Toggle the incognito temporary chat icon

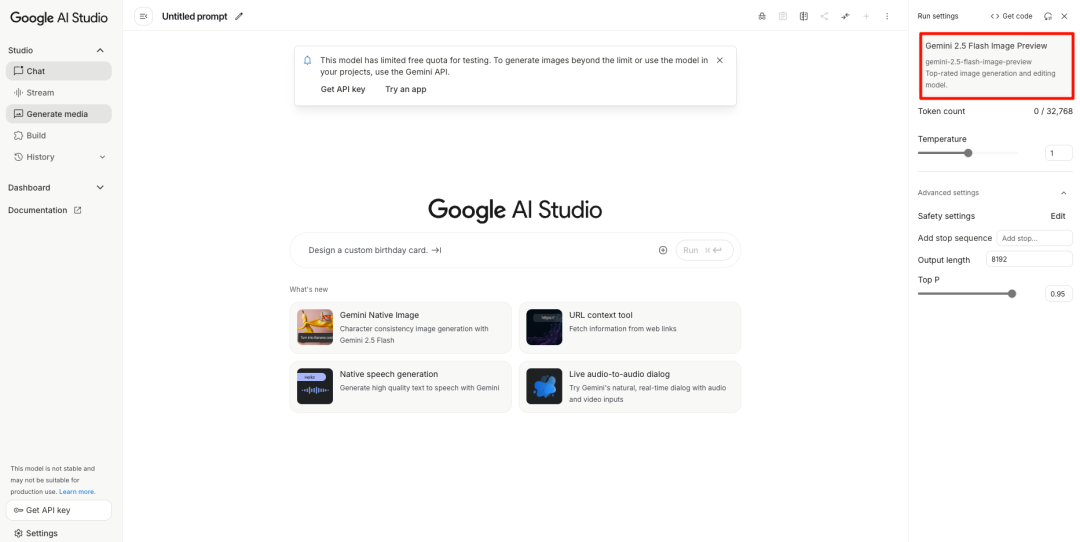pyautogui.click(x=762, y=17)
